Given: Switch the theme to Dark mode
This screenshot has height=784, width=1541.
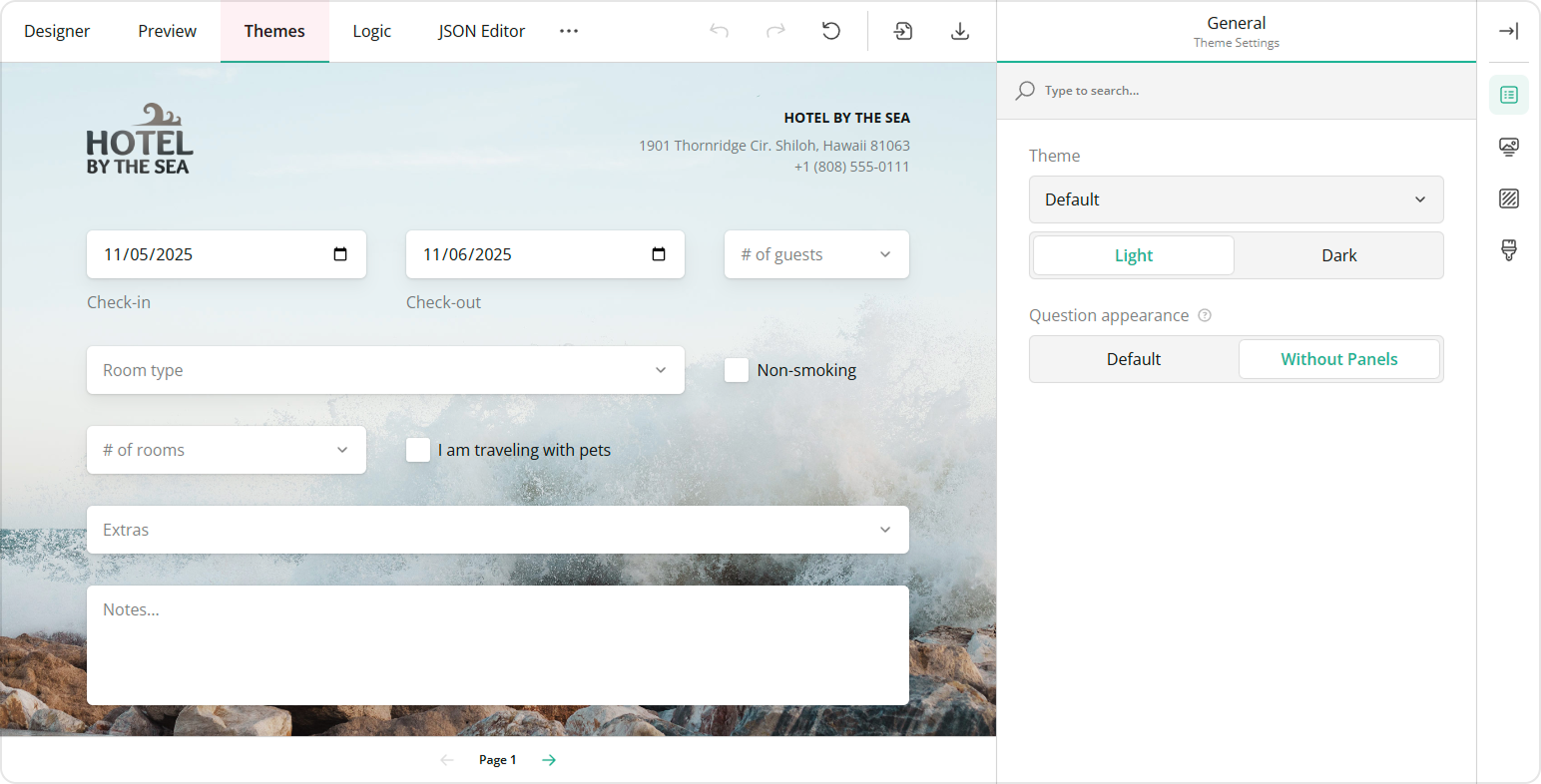Looking at the screenshot, I should [1338, 255].
